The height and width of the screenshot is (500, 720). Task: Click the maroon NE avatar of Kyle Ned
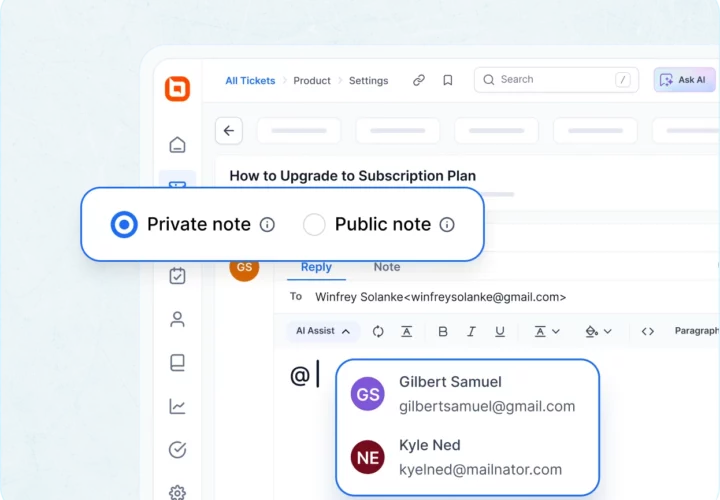pyautogui.click(x=367, y=457)
